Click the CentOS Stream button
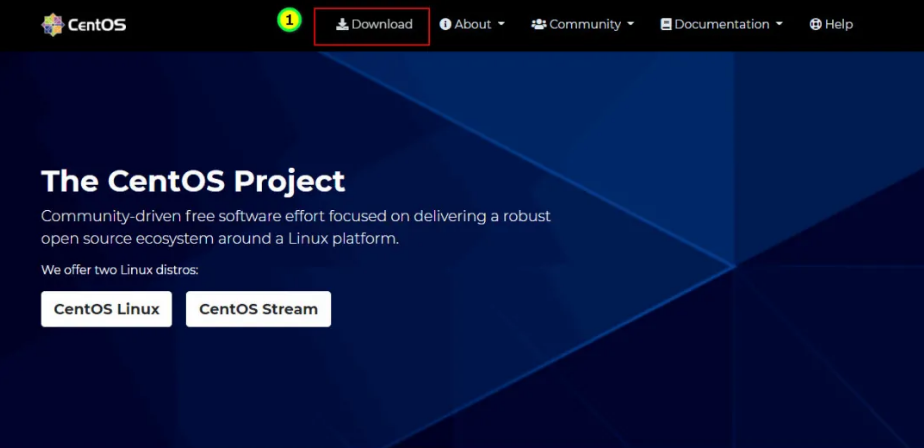The image size is (924, 448). (258, 309)
